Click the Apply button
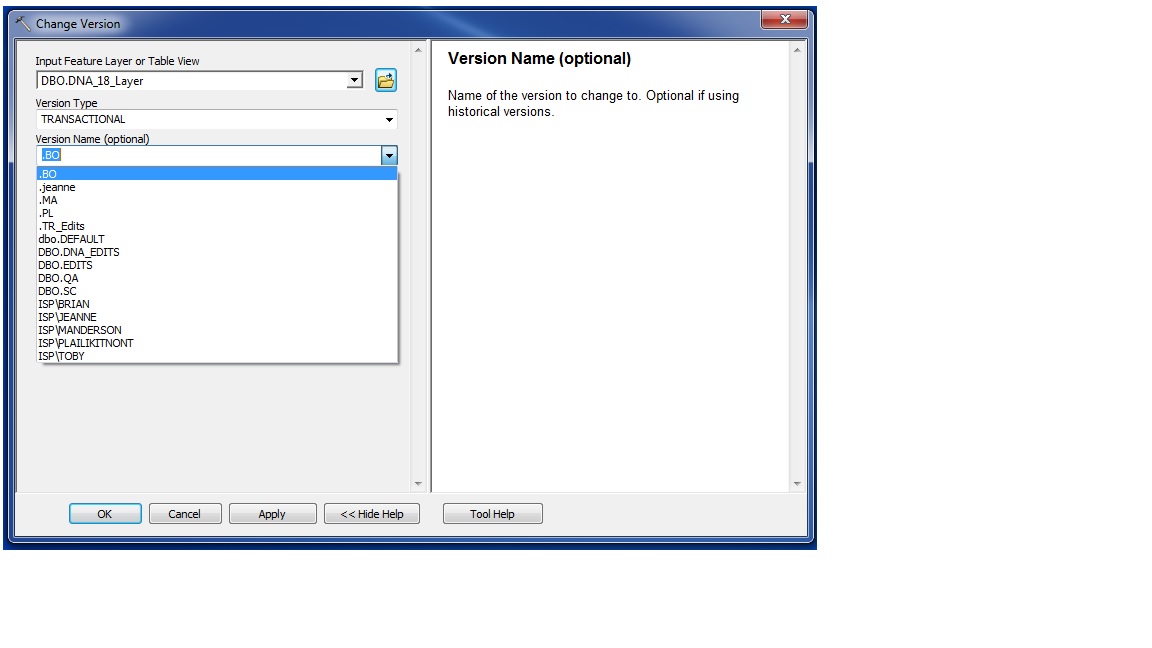Image resolution: width=1152 pixels, height=648 pixels. 272,514
